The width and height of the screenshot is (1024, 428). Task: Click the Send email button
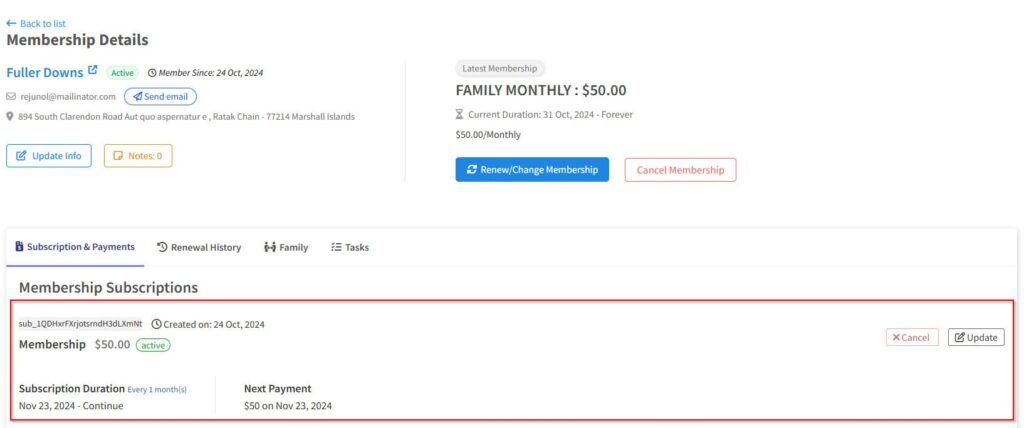pyautogui.click(x=160, y=97)
